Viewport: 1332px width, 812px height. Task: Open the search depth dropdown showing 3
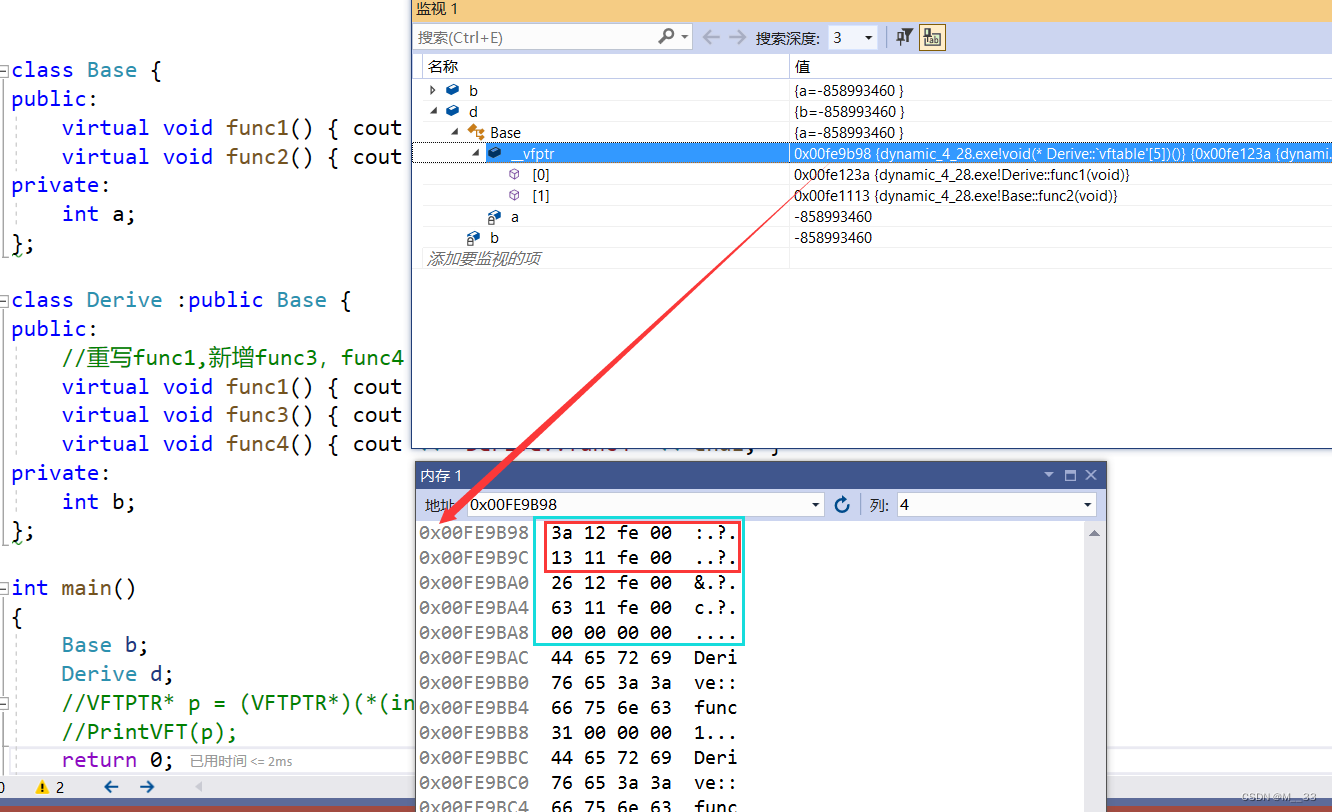coord(868,38)
